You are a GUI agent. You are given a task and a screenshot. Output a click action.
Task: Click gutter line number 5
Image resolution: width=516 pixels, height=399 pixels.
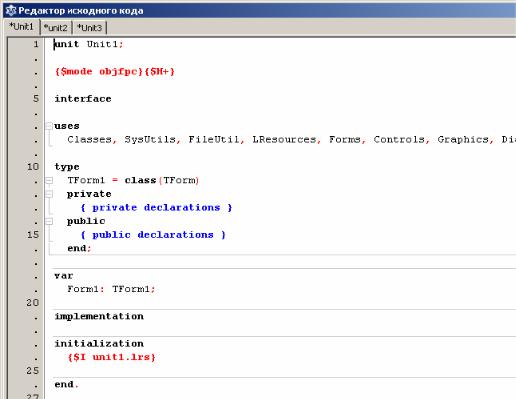pos(36,99)
